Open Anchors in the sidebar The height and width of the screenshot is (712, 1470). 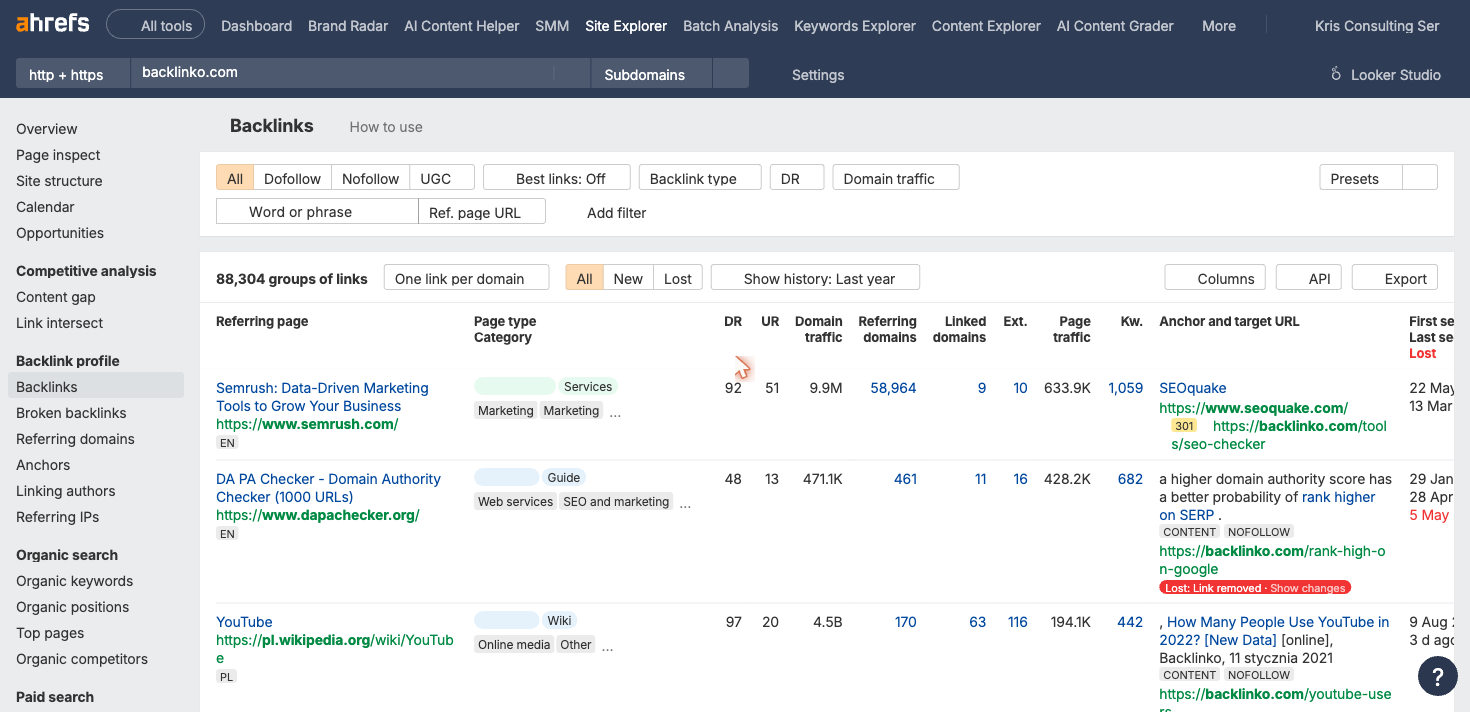tap(43, 465)
